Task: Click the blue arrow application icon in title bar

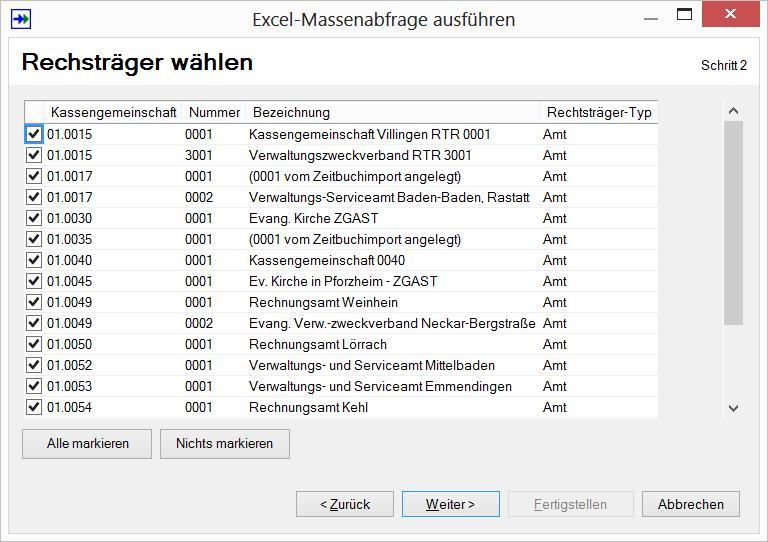Action: click(21, 19)
